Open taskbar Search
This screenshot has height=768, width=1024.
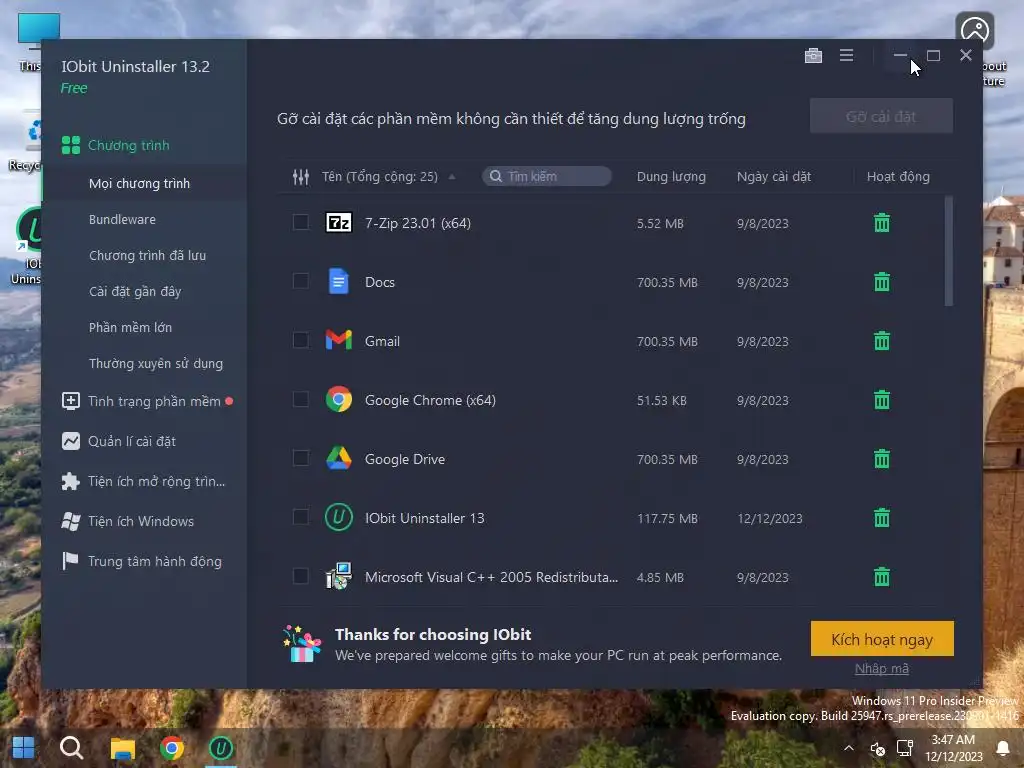(71, 748)
